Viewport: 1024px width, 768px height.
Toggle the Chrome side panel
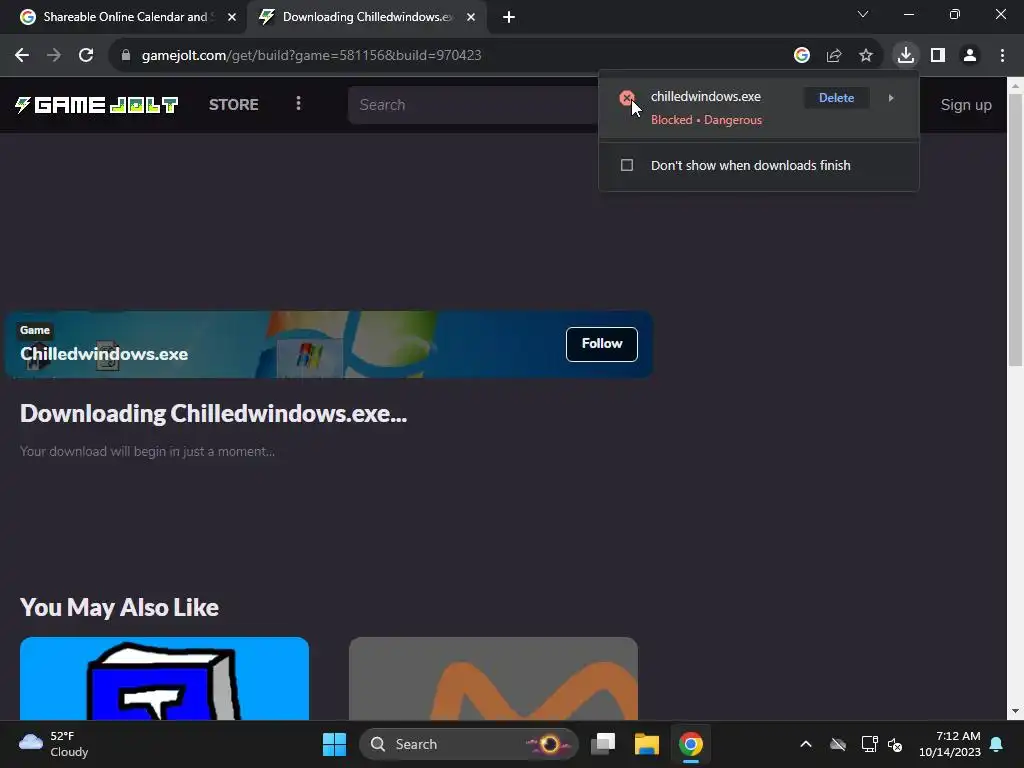click(938, 56)
